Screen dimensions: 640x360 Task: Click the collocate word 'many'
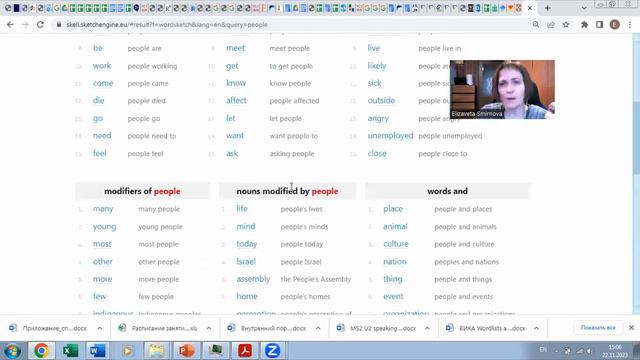coord(103,209)
